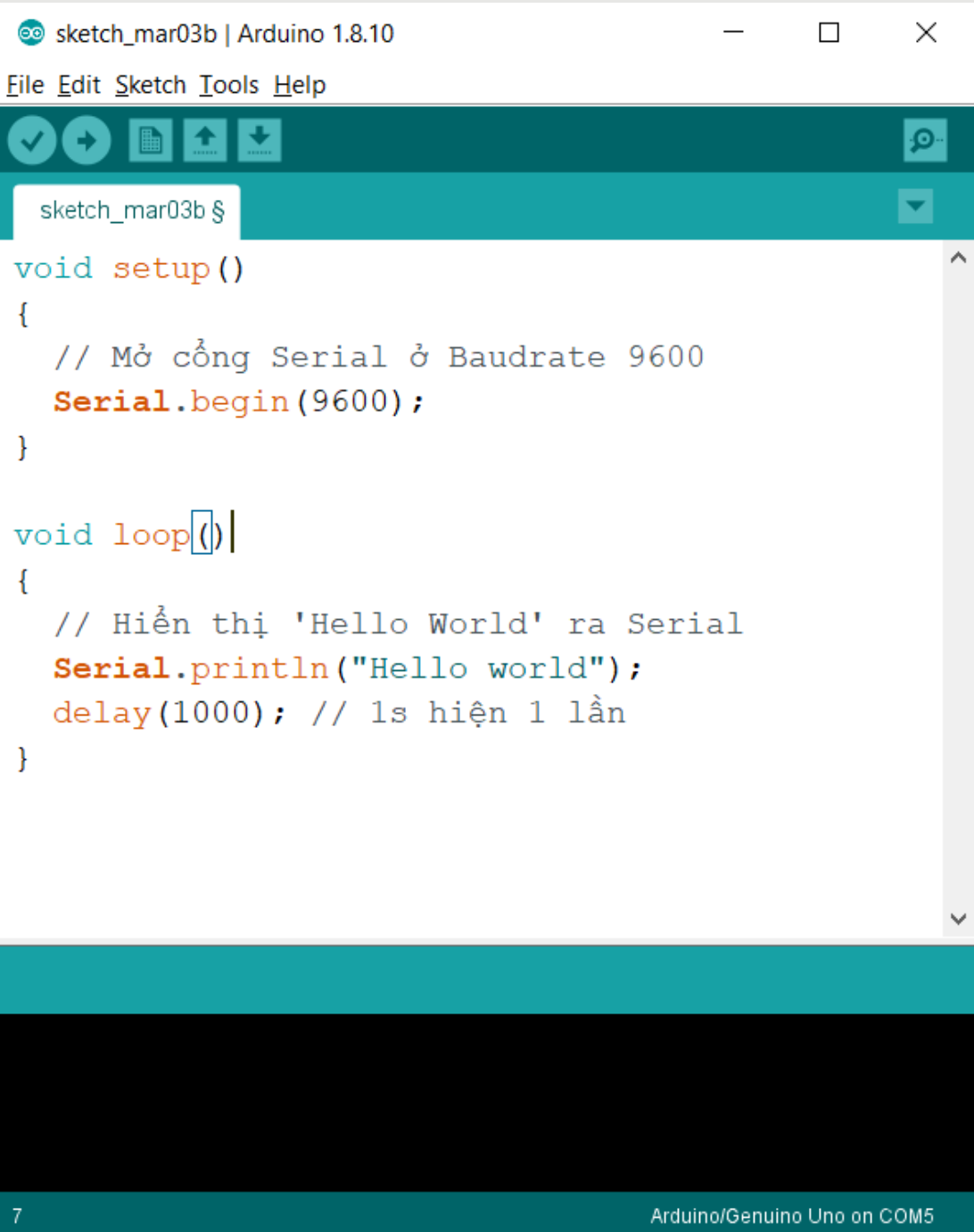The height and width of the screenshot is (1232, 974).
Task: Open a sketch with up-arrow icon
Action: coord(205,141)
